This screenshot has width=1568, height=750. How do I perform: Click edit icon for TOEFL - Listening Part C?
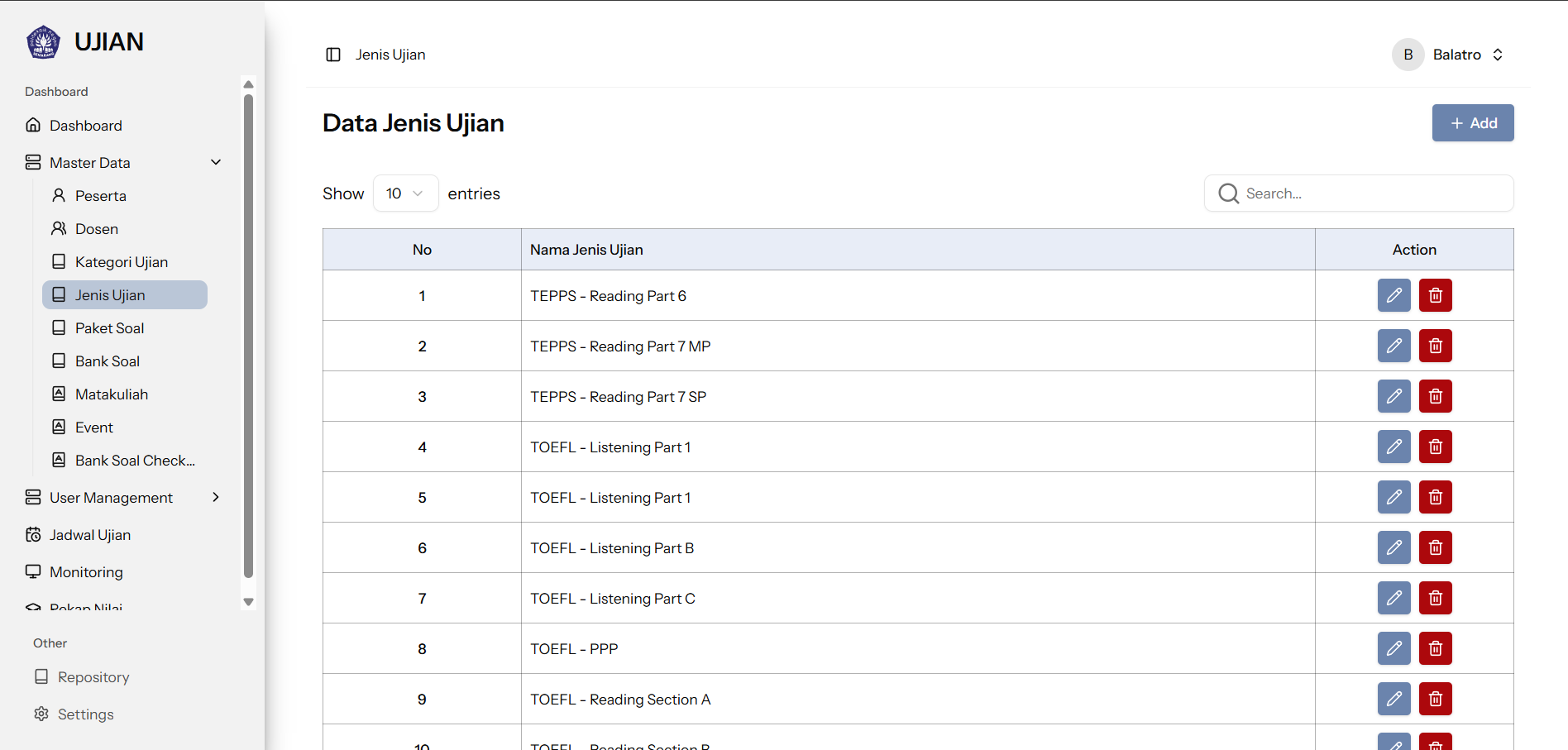(1394, 598)
